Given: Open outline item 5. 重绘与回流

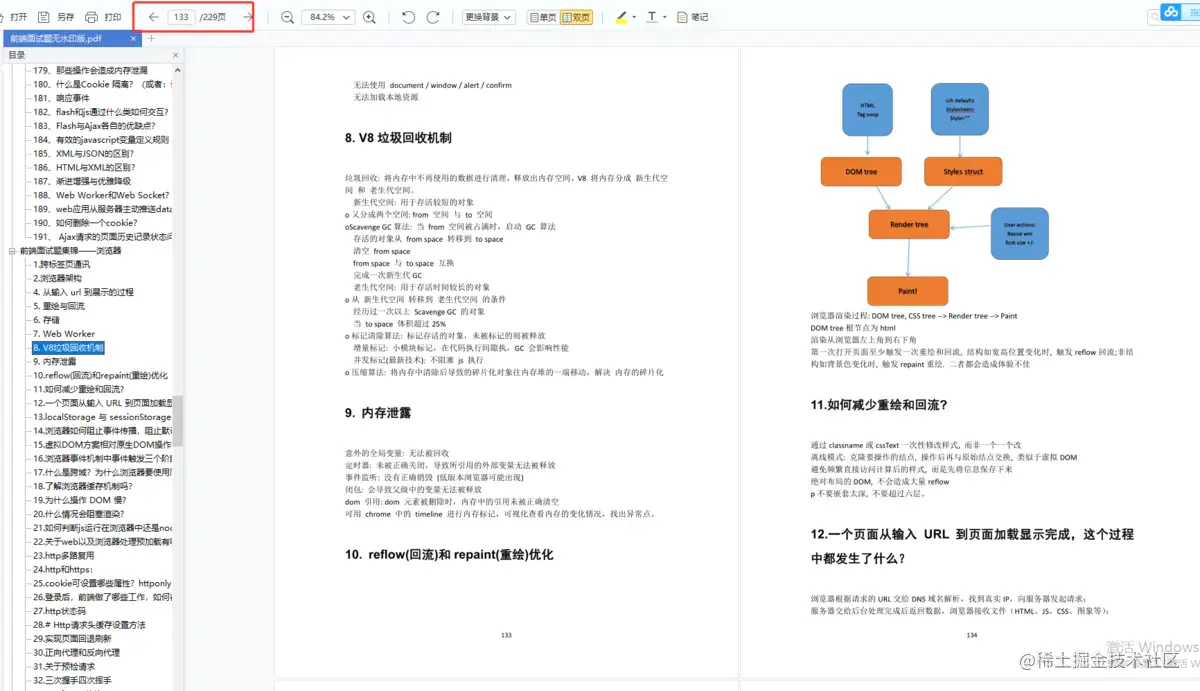Looking at the screenshot, I should tap(59, 306).
